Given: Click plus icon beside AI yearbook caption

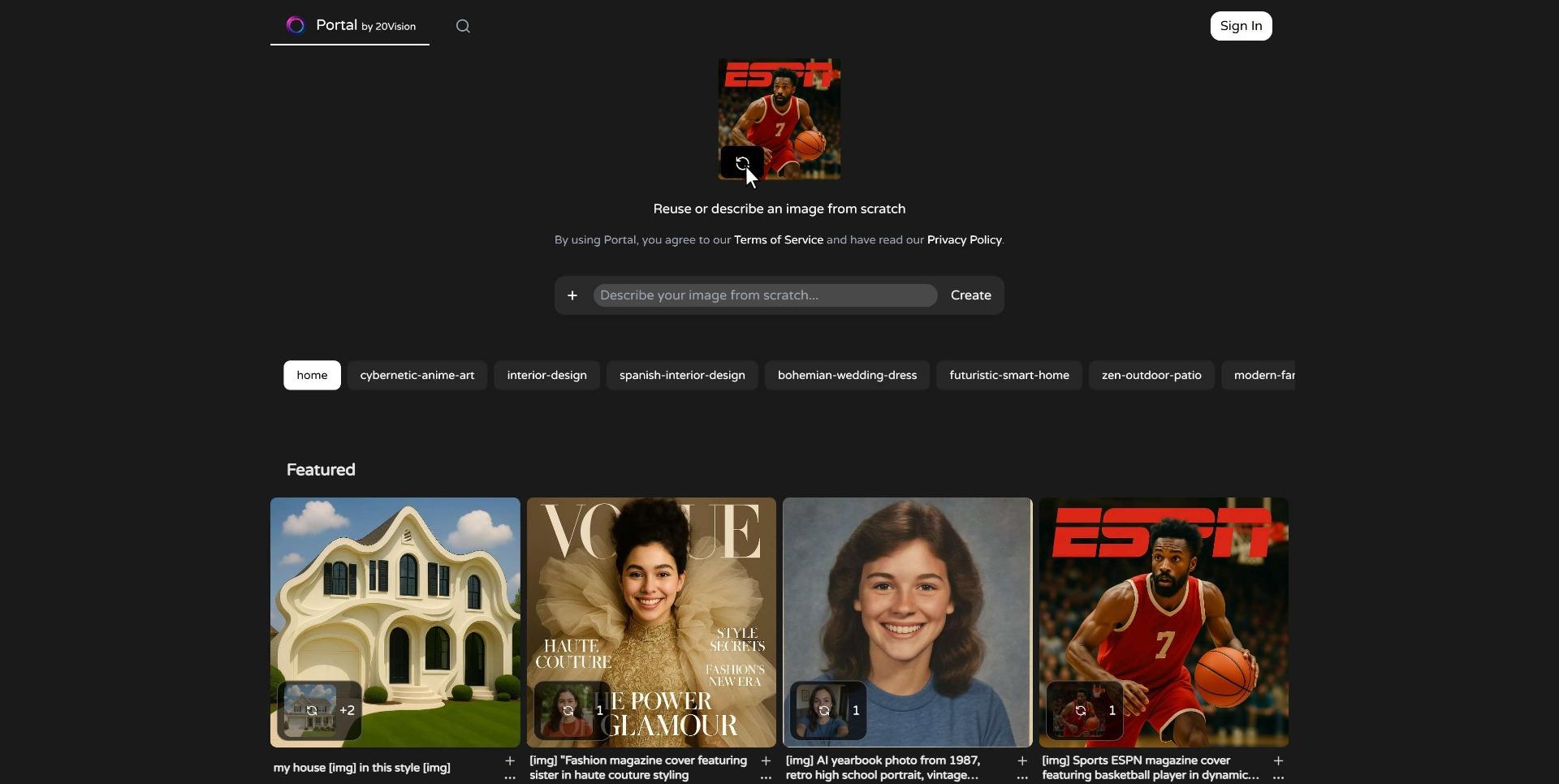Looking at the screenshot, I should 1022,760.
